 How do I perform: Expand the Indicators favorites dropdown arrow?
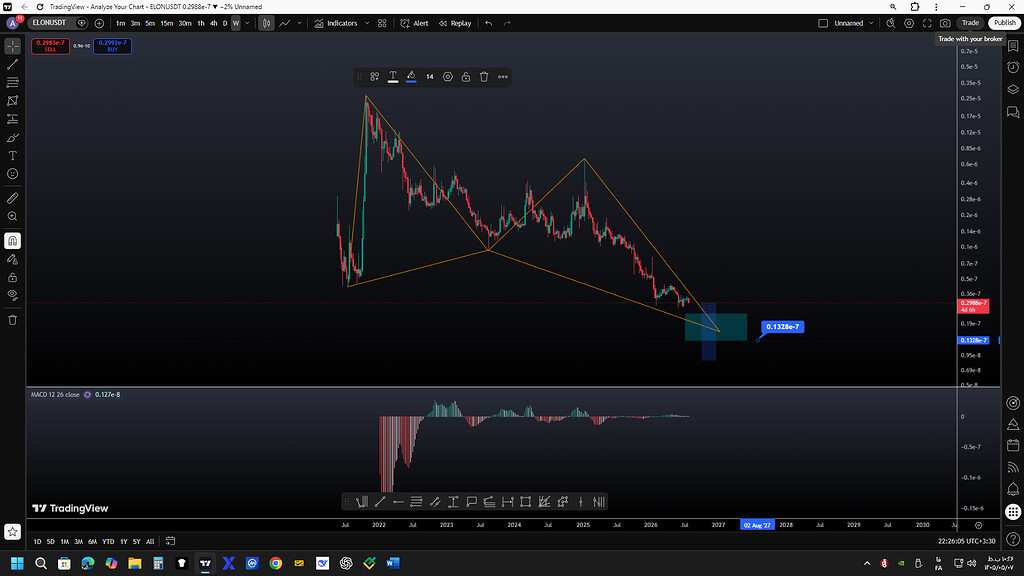coord(367,24)
